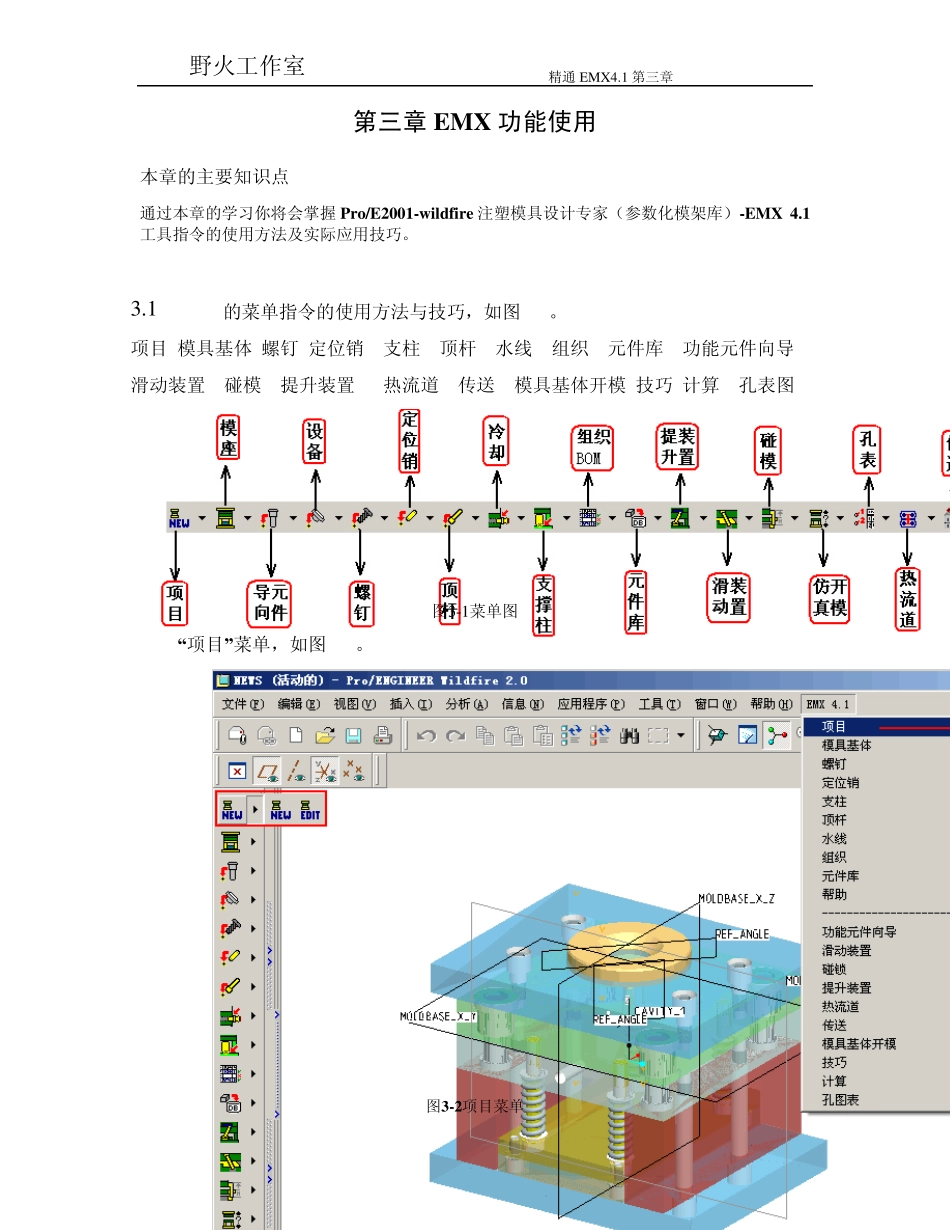The width and height of the screenshot is (950, 1230).
Task: Click NEW project icon in vertical EMX sidebar
Action: click(232, 810)
